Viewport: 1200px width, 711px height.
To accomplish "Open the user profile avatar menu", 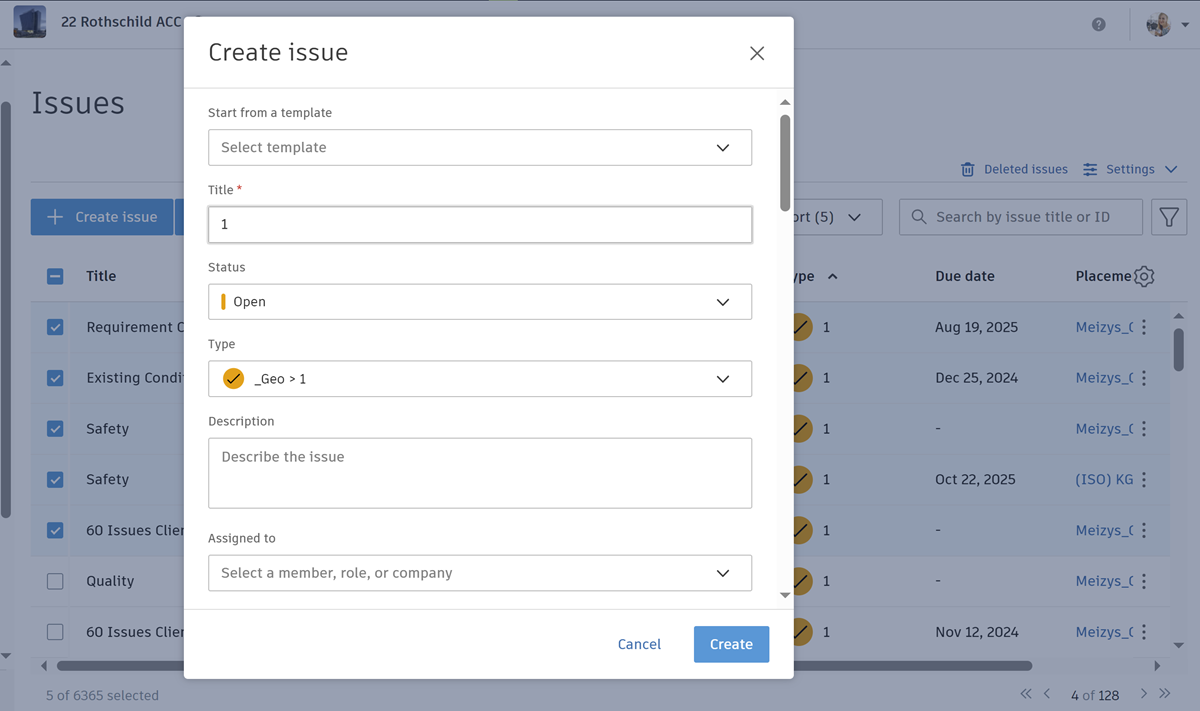I will pyautogui.click(x=1159, y=24).
